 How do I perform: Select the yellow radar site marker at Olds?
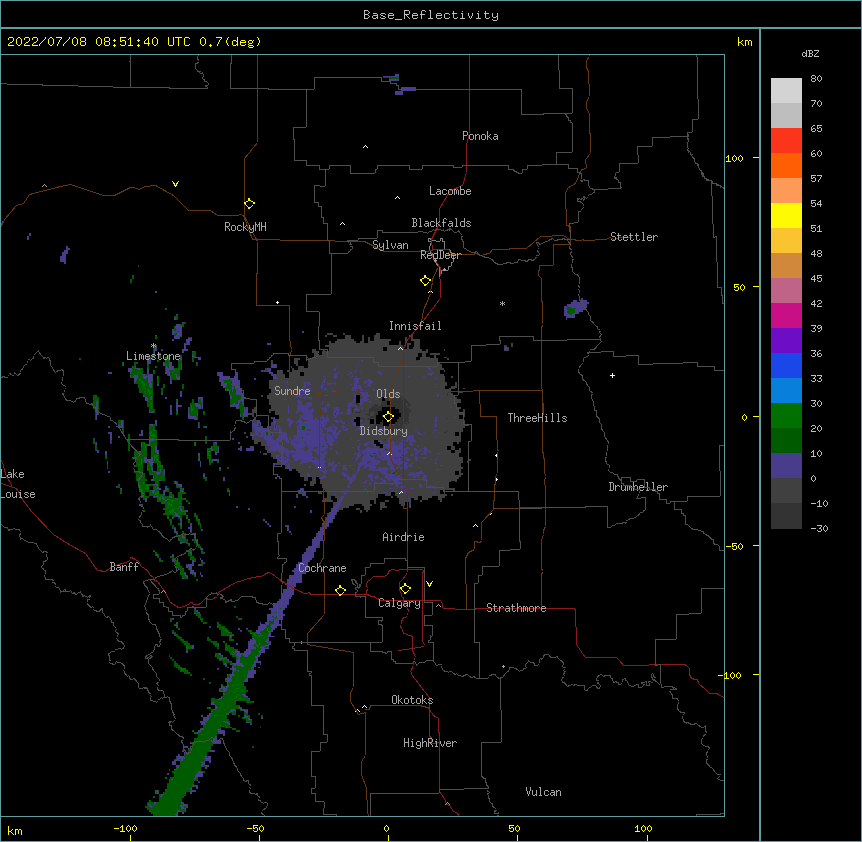pos(388,417)
